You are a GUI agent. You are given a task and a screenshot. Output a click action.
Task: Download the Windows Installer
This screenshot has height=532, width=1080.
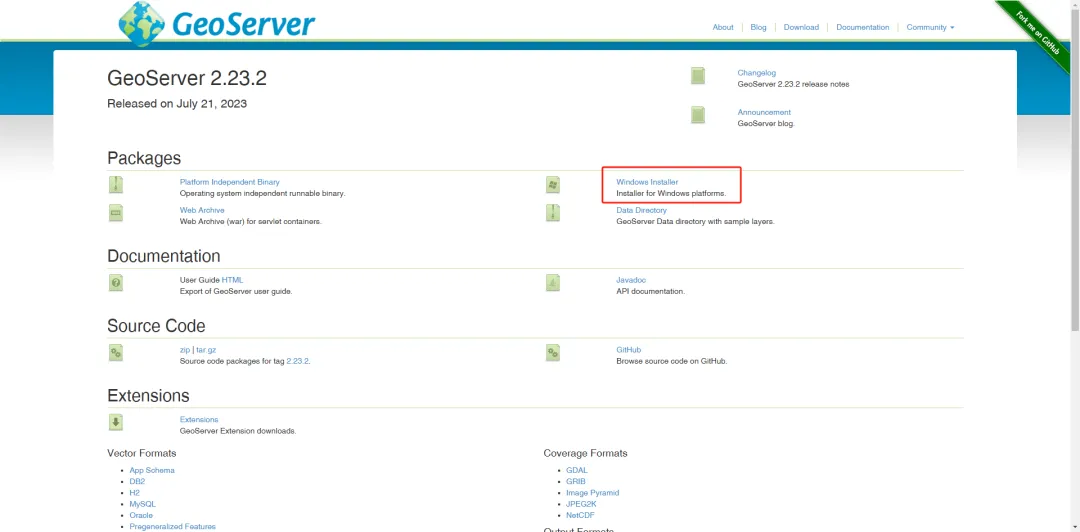tap(647, 182)
